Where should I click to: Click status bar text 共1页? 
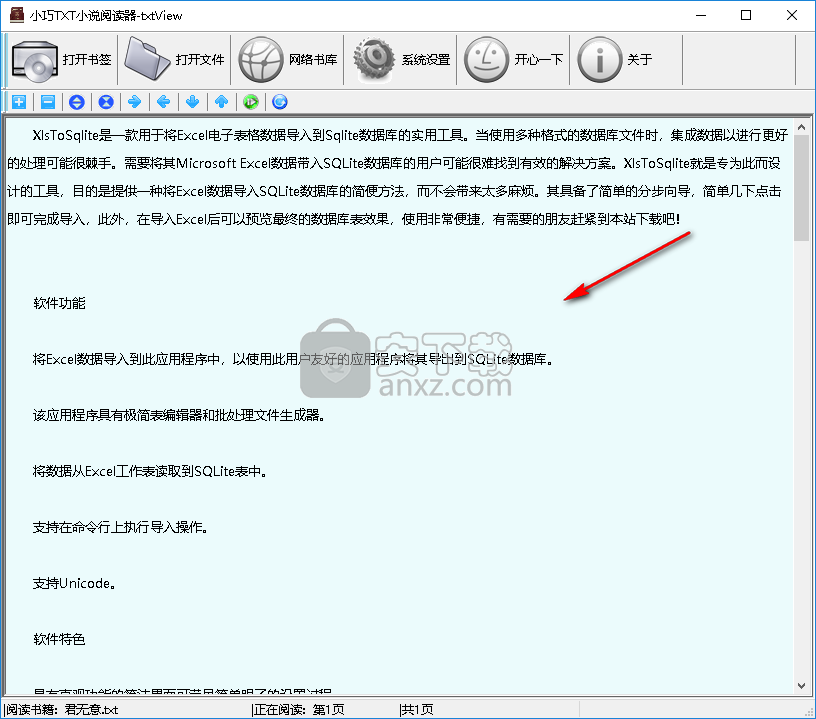pos(417,710)
